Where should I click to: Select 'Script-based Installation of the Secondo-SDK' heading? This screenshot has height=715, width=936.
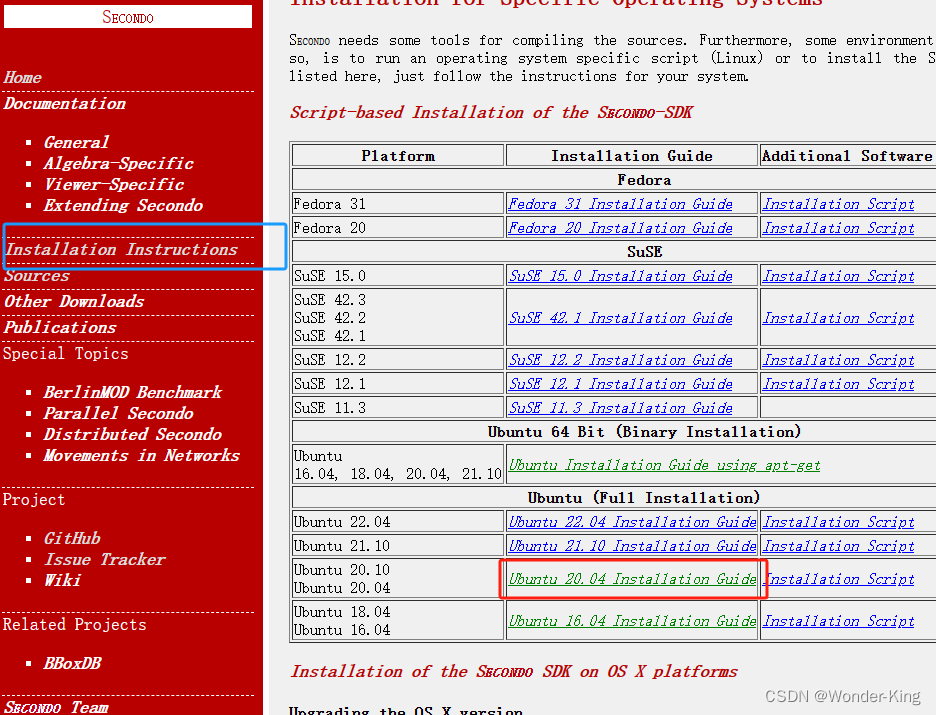[x=491, y=112]
